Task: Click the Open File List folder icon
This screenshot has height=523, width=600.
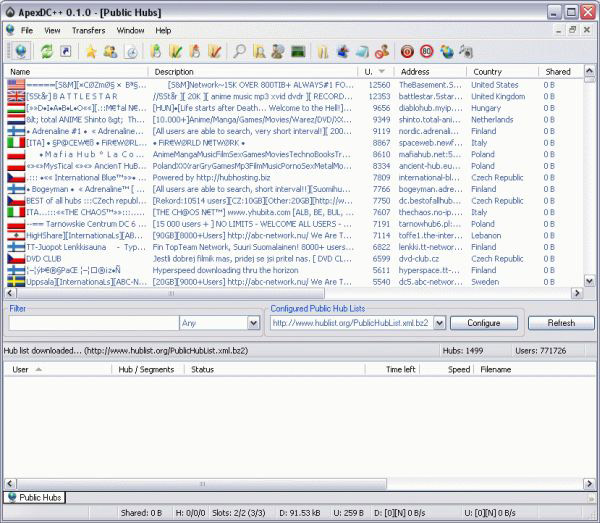Action: pyautogui.click(x=323, y=52)
